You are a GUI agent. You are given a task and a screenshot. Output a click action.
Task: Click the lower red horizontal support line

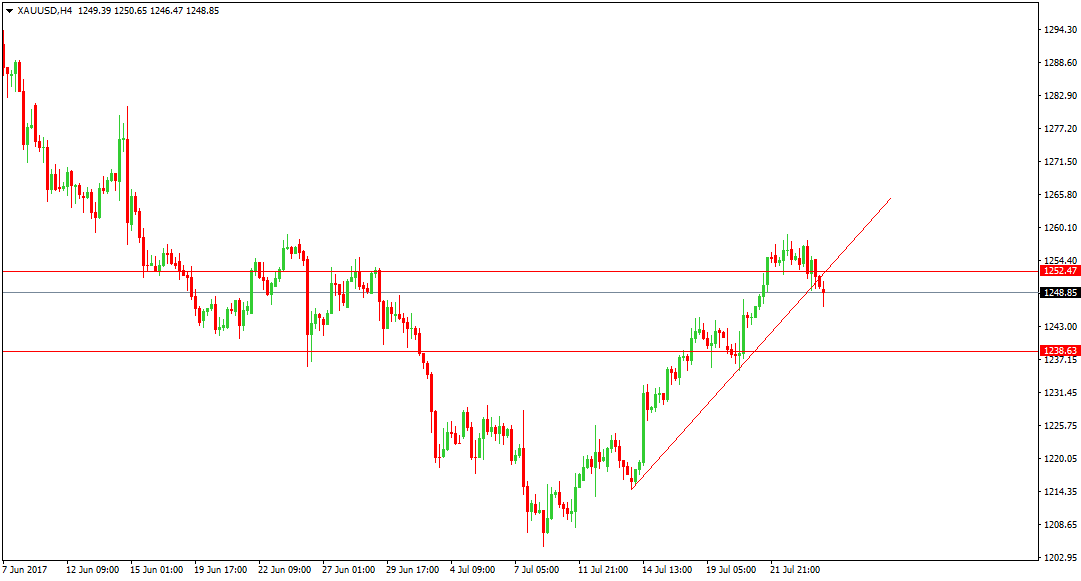tap(521, 351)
